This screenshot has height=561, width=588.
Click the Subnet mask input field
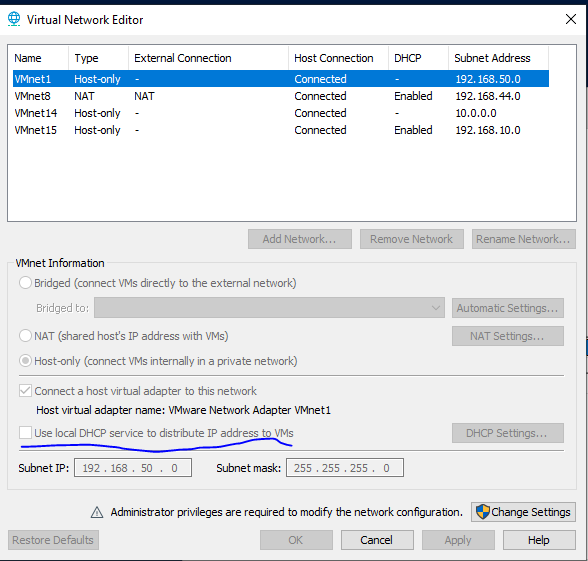coord(345,468)
